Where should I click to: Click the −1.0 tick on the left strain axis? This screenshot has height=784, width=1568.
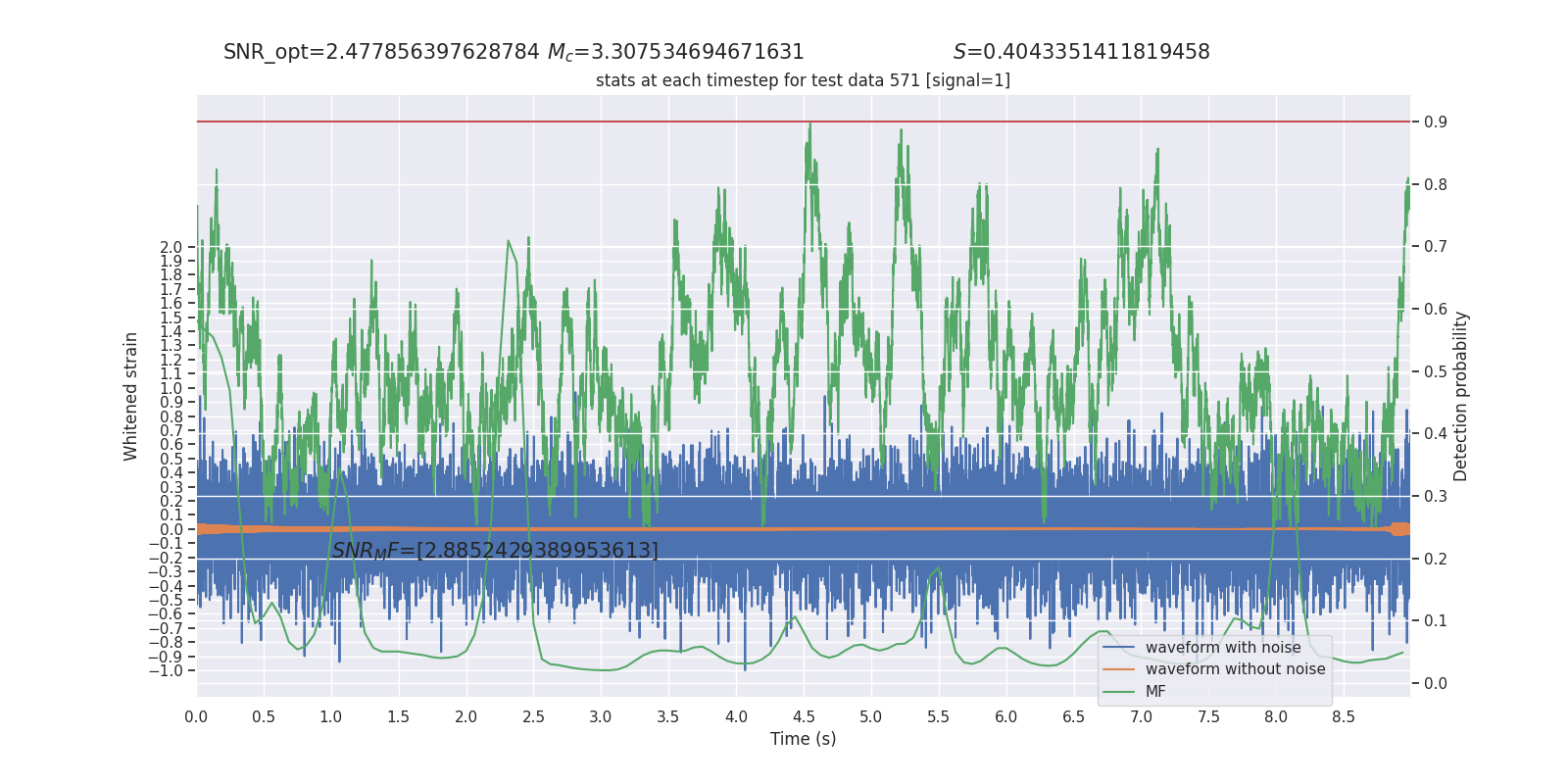click(x=166, y=671)
